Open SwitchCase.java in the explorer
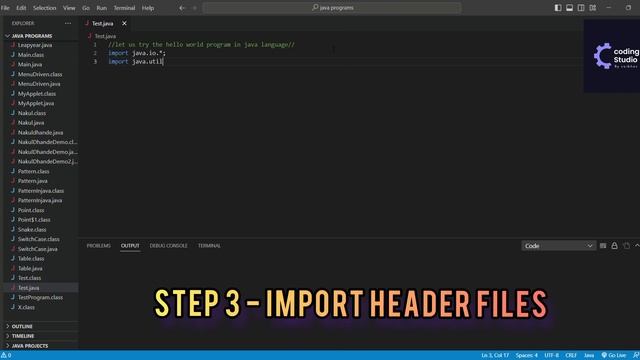The height and width of the screenshot is (360, 640). tap(38, 249)
